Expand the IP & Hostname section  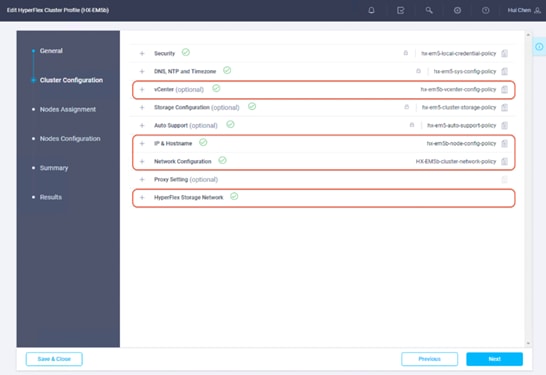point(142,143)
